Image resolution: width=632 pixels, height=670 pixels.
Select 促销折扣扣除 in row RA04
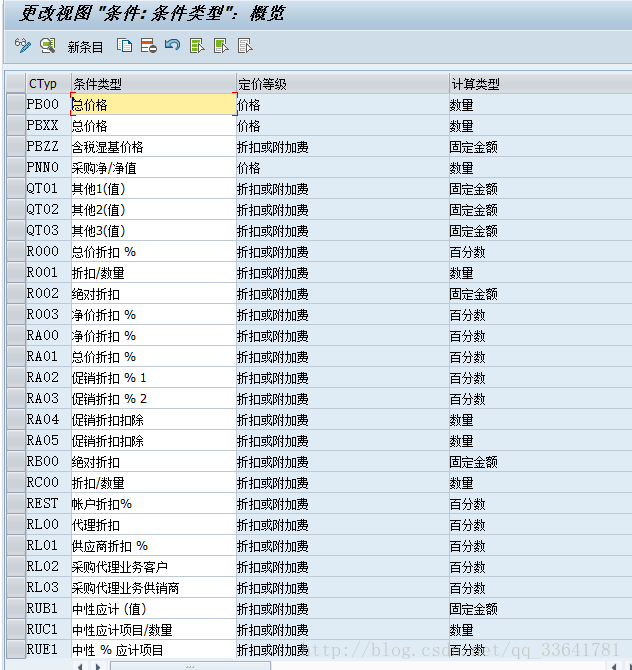(154, 420)
